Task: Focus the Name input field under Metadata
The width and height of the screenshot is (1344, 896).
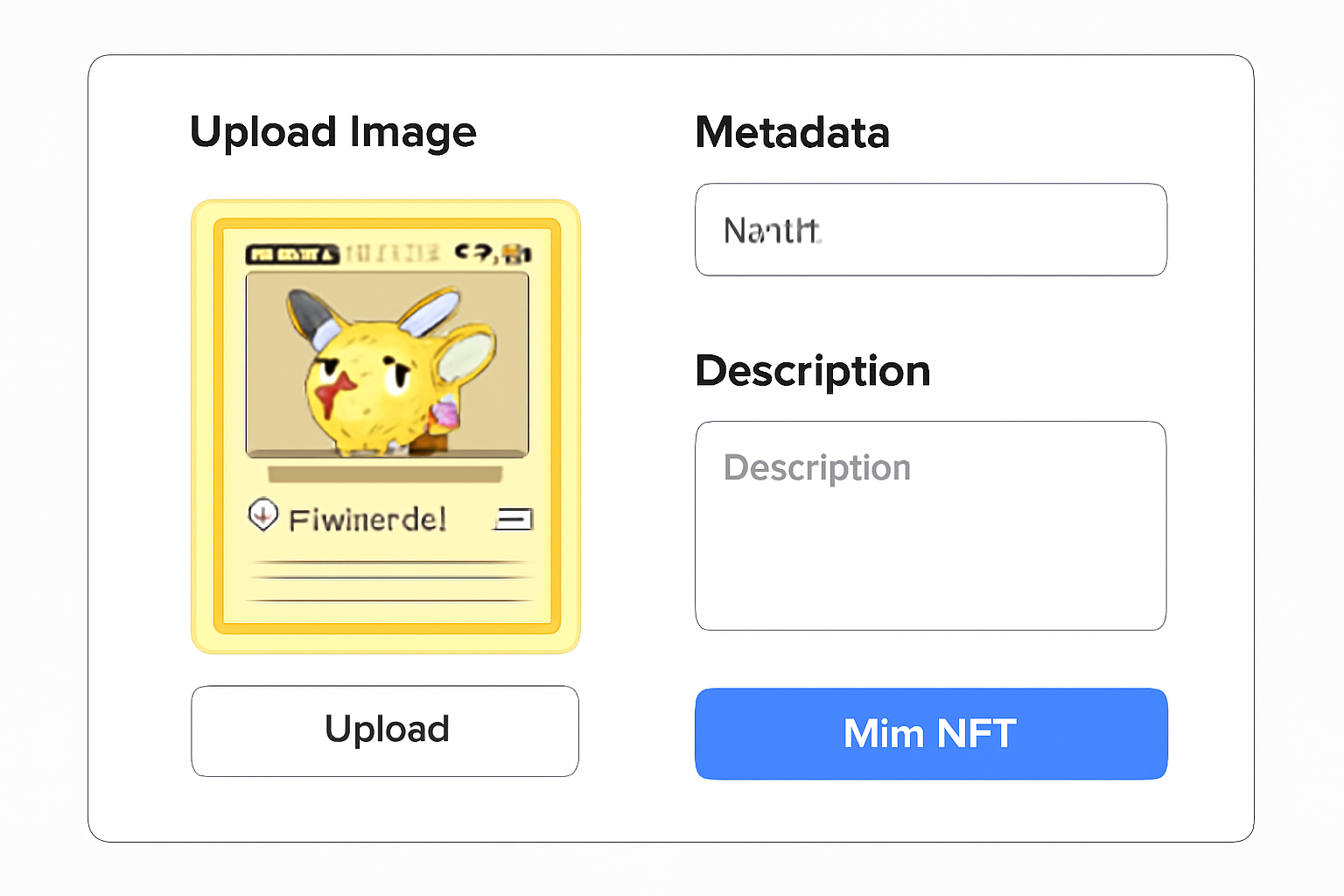Action: click(931, 230)
